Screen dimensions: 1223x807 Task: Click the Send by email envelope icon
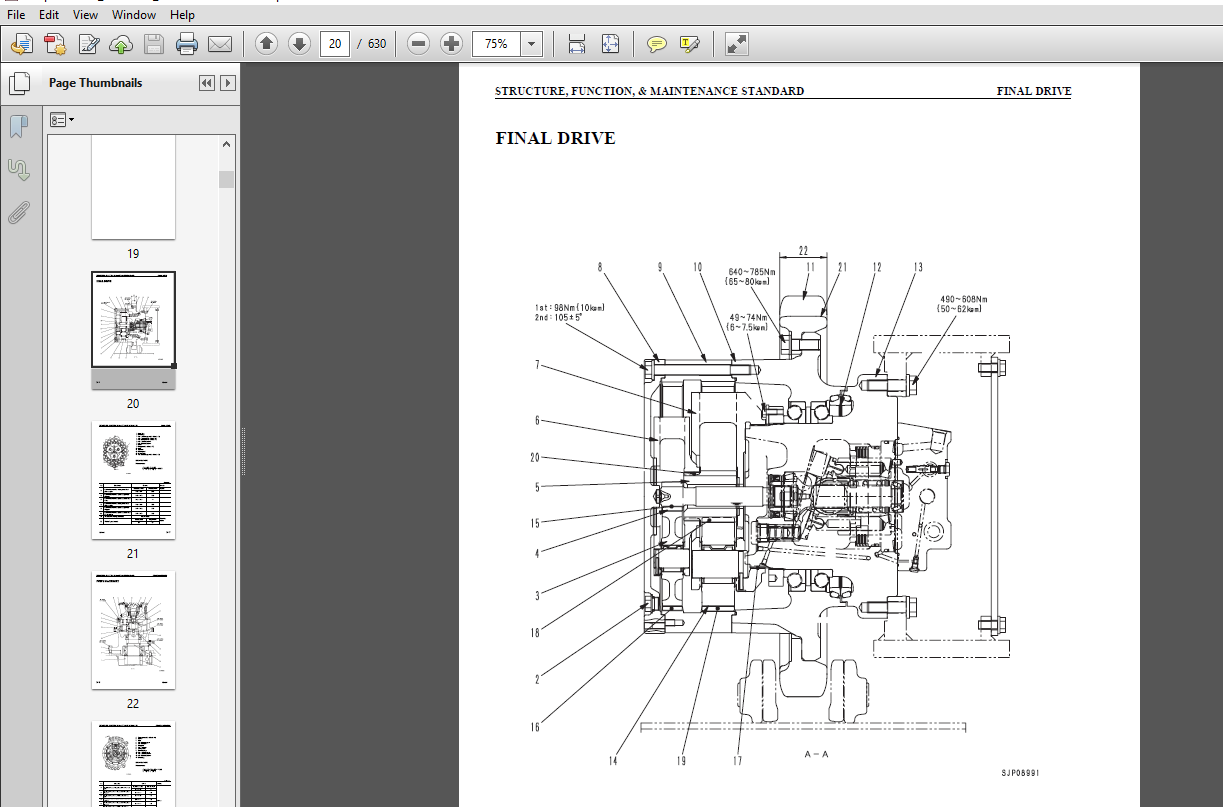tap(219, 44)
